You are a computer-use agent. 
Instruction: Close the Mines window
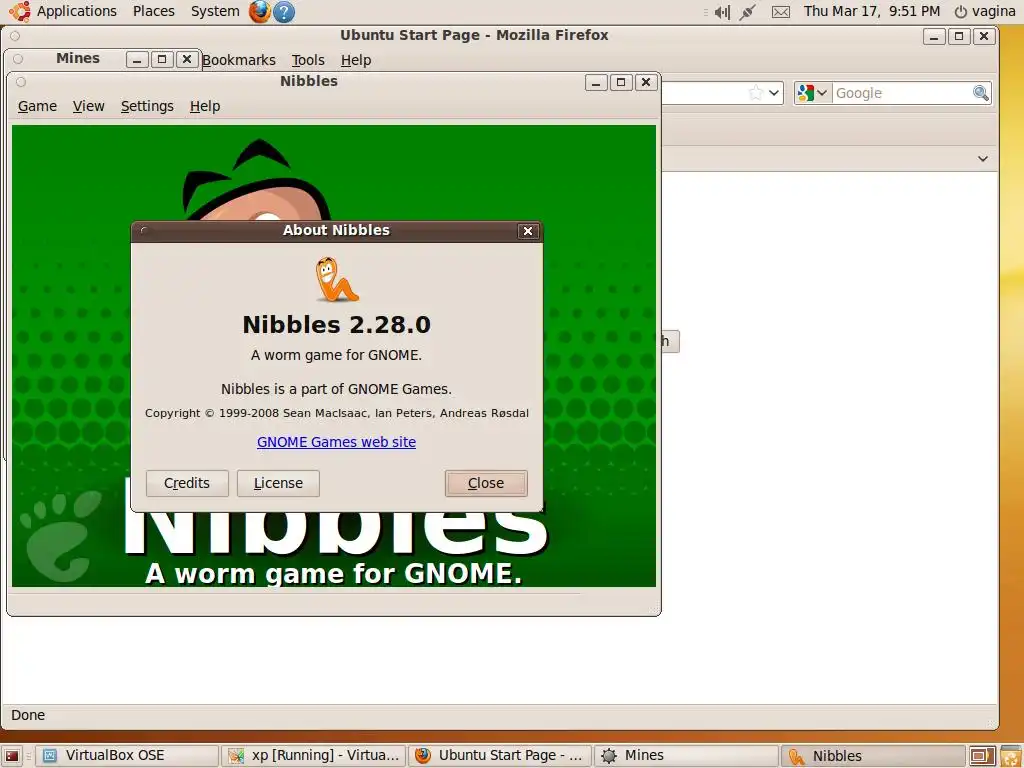(187, 59)
